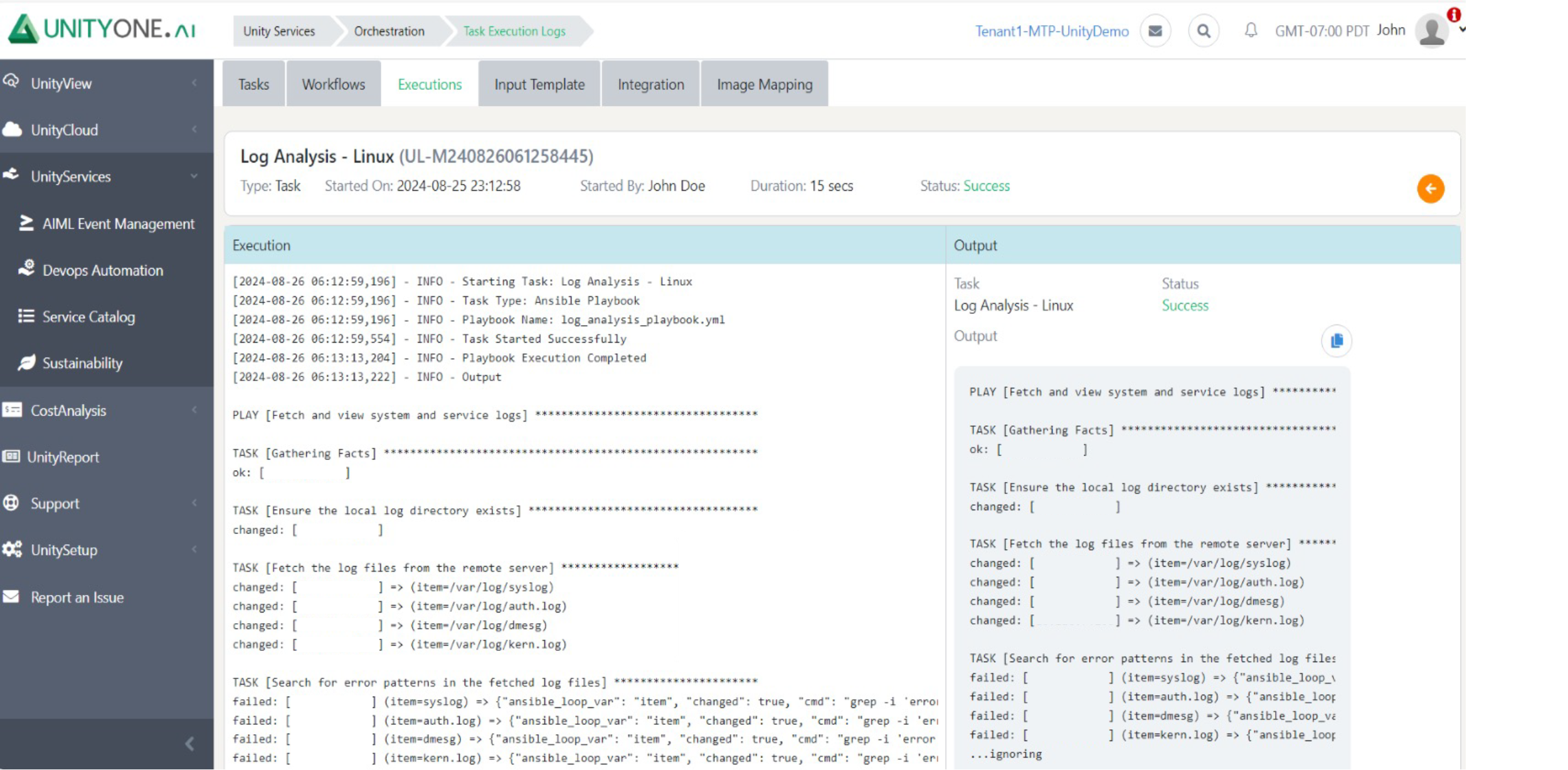
Task: Click the Sustainability leaf icon
Action: coord(26,362)
